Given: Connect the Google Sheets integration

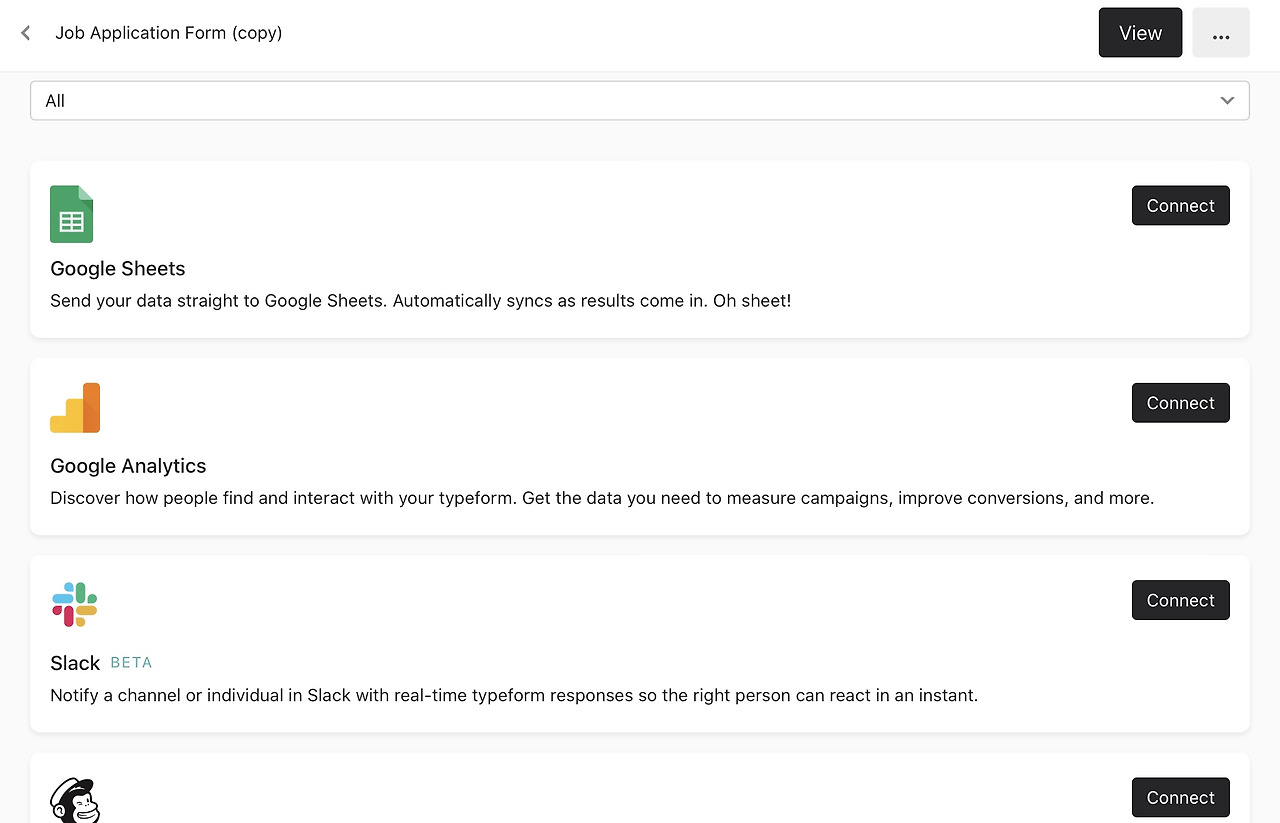Looking at the screenshot, I should [1180, 206].
